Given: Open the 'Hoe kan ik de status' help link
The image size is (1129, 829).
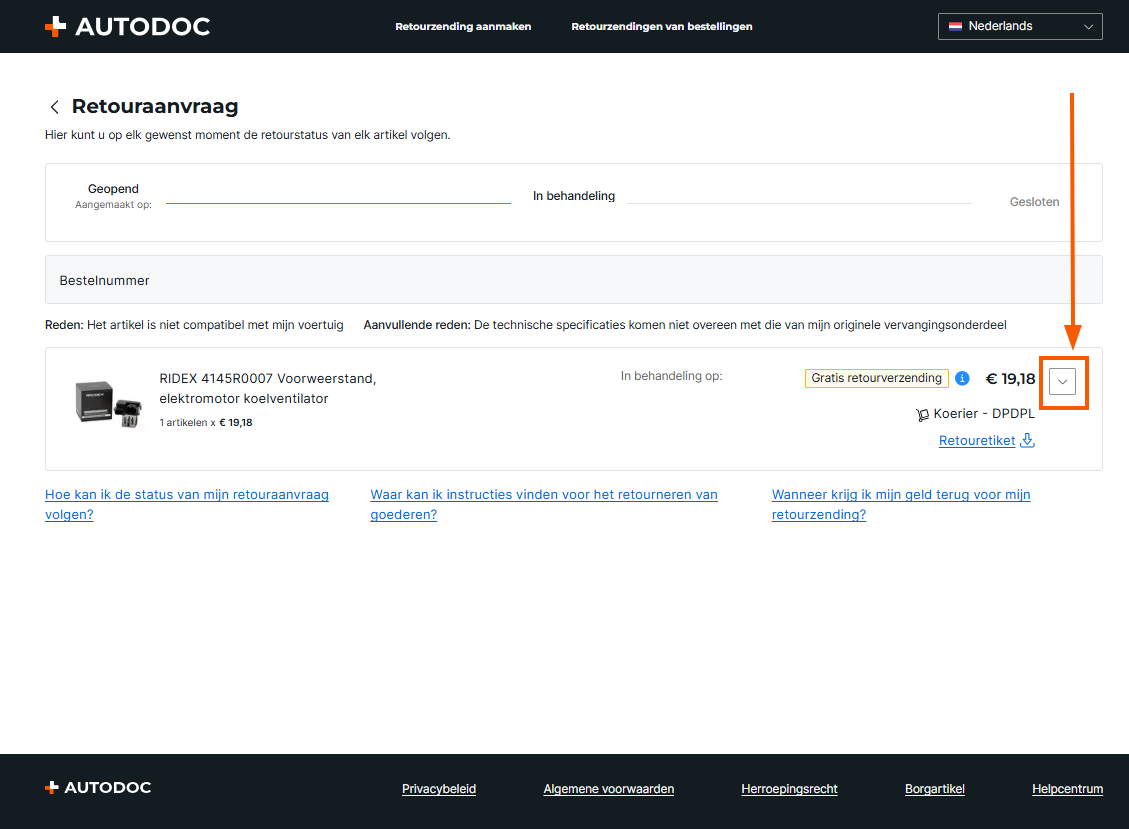Looking at the screenshot, I should pos(187,495).
